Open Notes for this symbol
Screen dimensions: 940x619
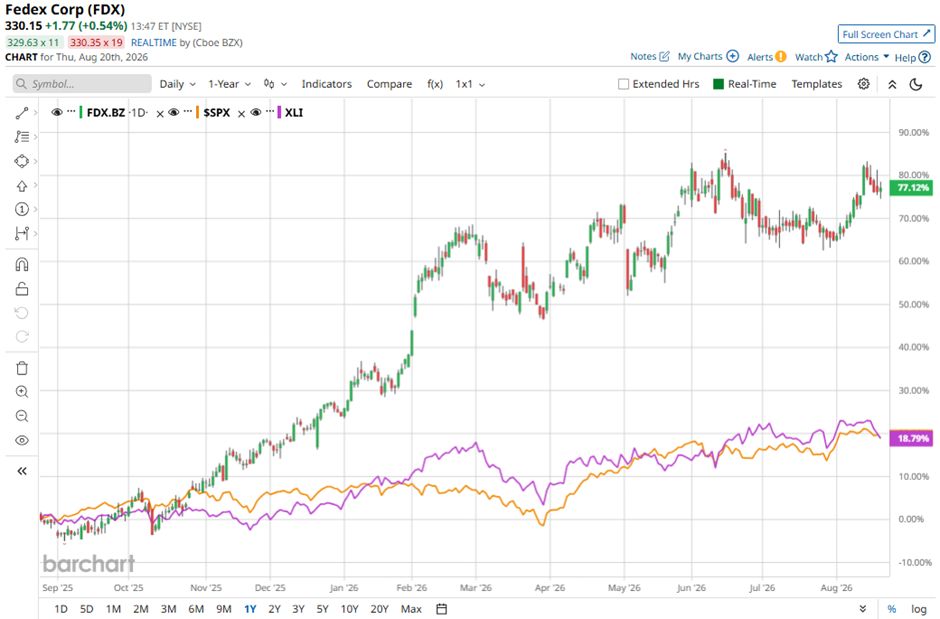pos(650,56)
